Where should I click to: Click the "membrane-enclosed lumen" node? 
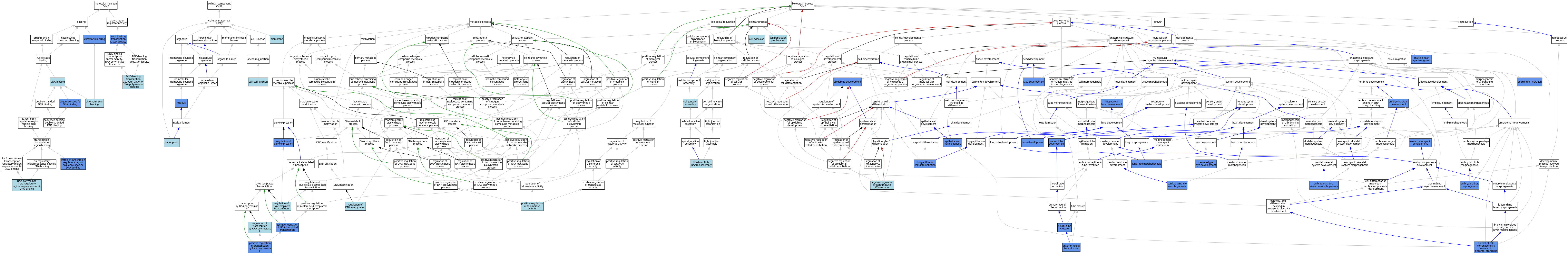[x=234, y=40]
